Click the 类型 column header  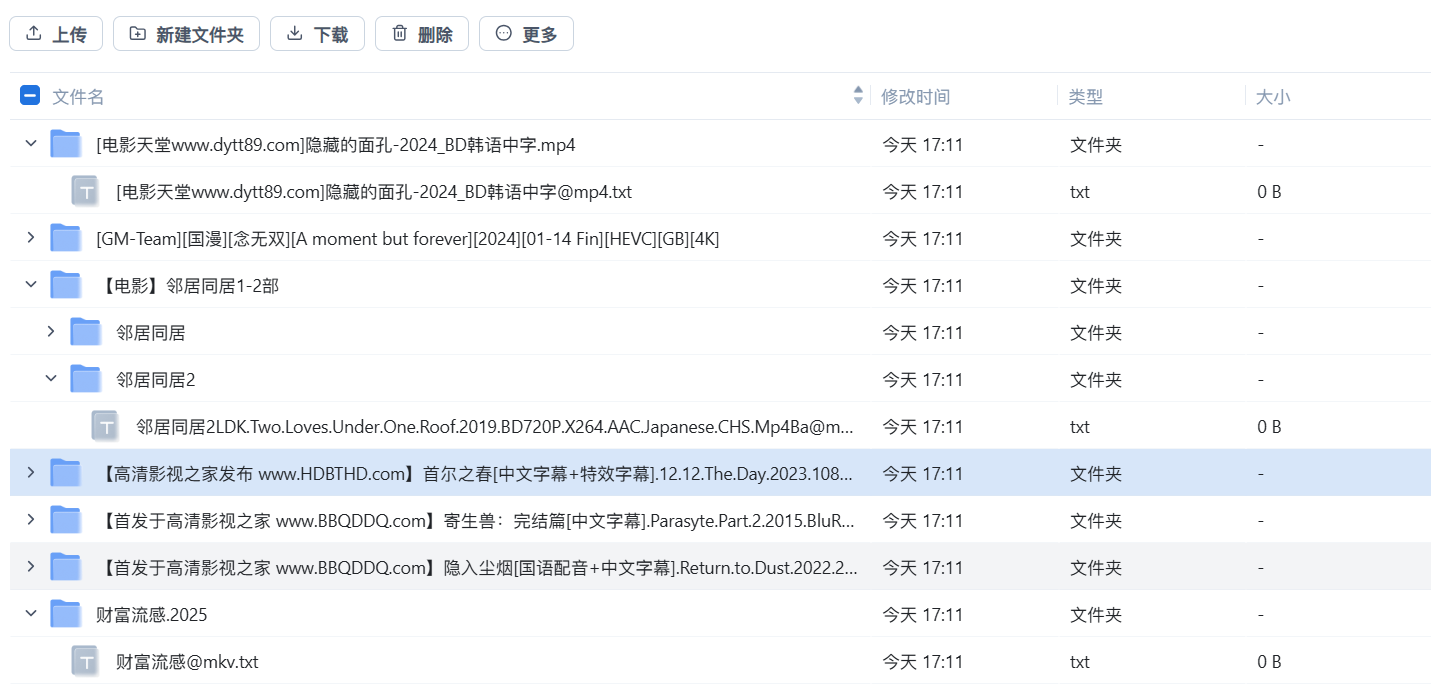point(1086,97)
